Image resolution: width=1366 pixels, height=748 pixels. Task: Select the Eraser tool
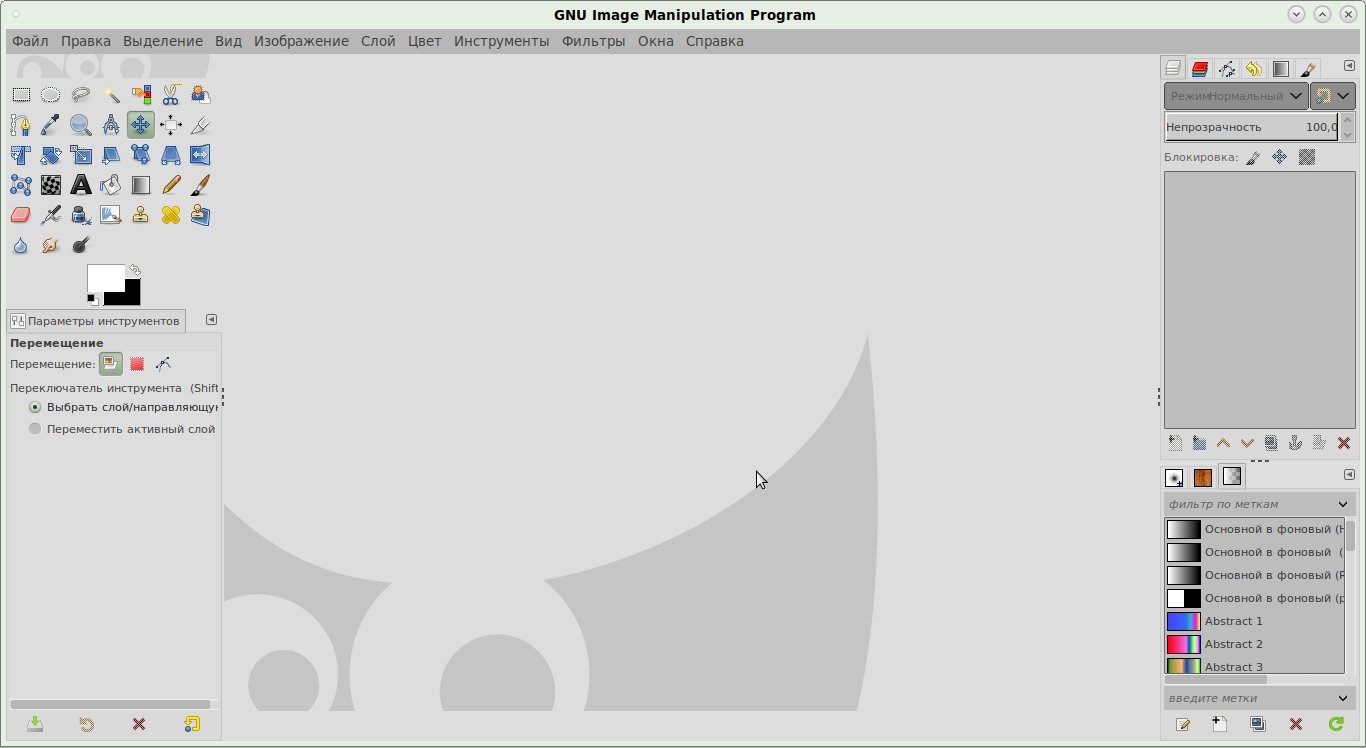pyautogui.click(x=21, y=215)
